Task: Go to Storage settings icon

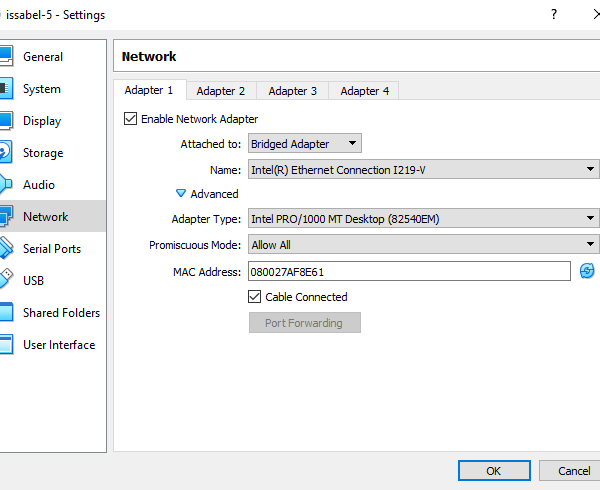Action: click(x=5, y=153)
